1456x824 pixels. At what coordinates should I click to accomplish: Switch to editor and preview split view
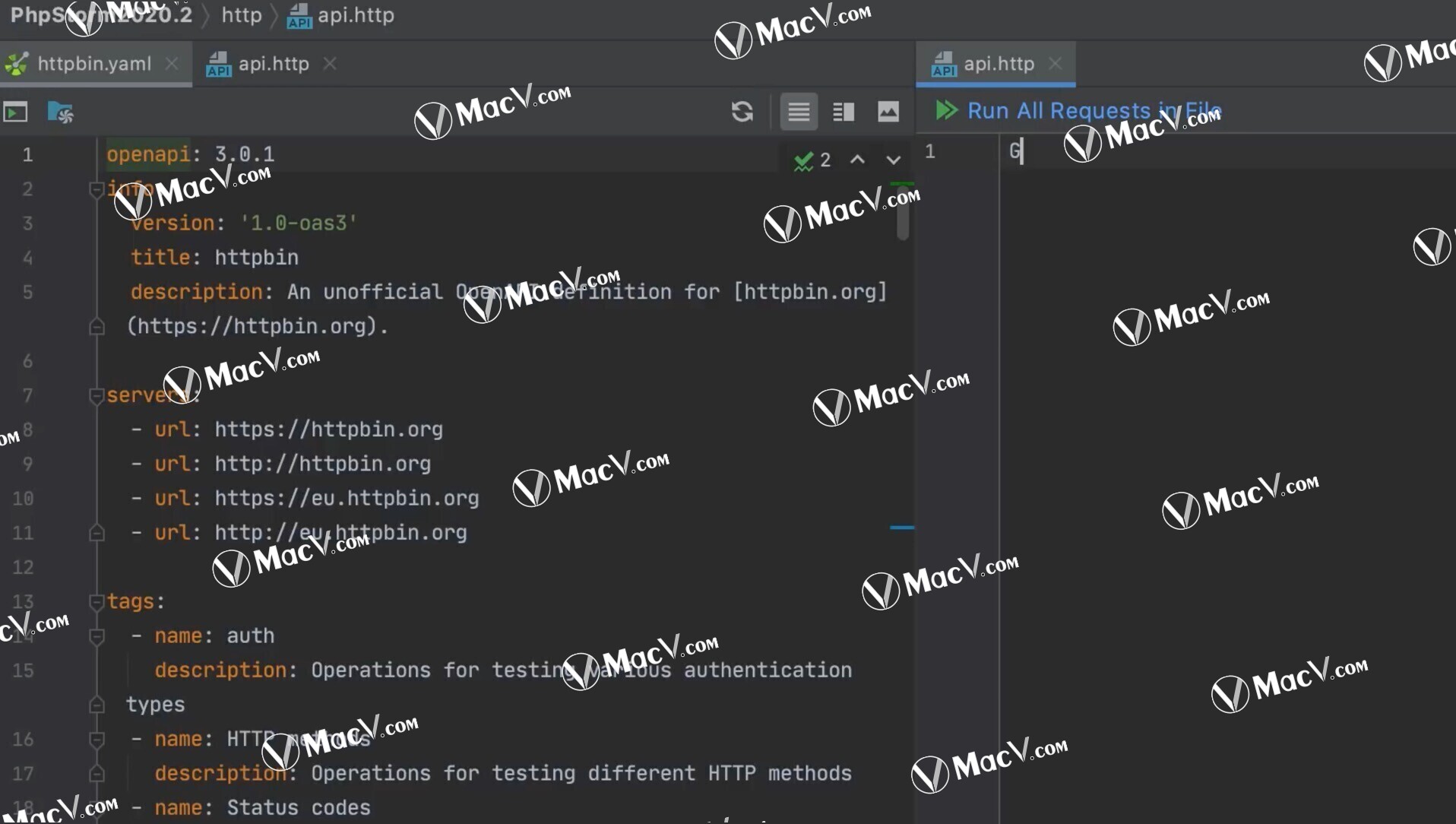844,112
